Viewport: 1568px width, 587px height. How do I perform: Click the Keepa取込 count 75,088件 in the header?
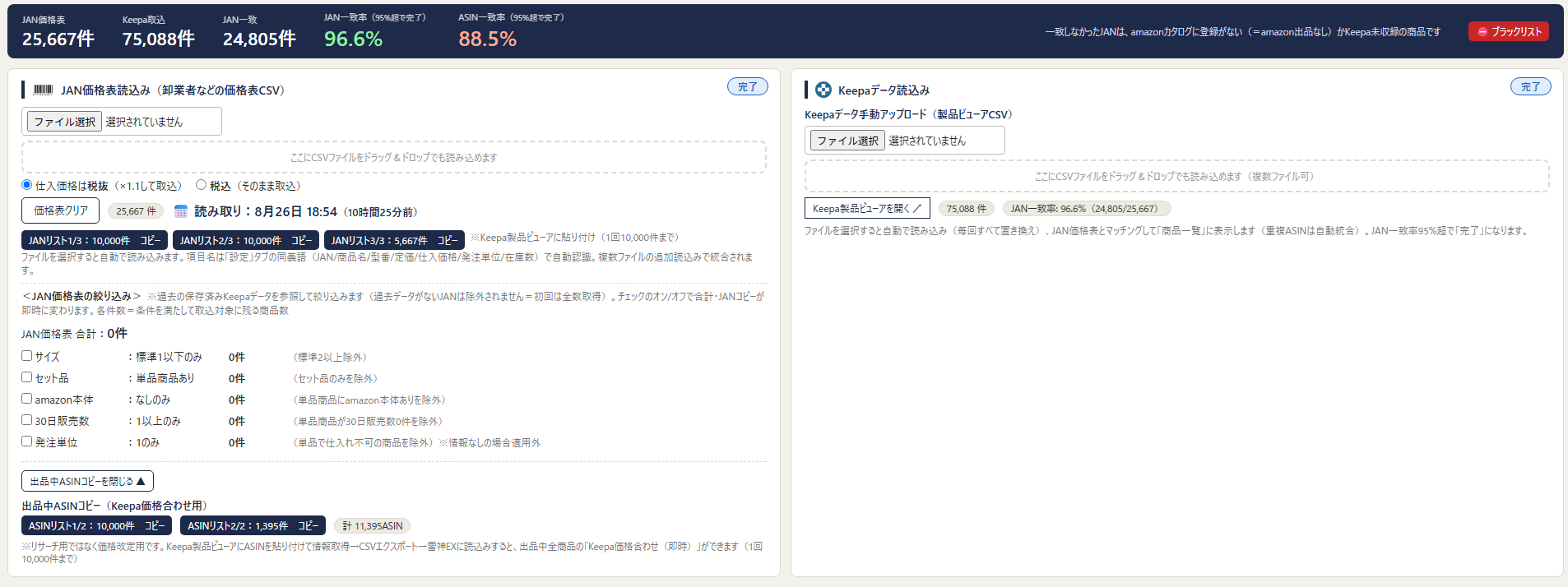tap(158, 39)
